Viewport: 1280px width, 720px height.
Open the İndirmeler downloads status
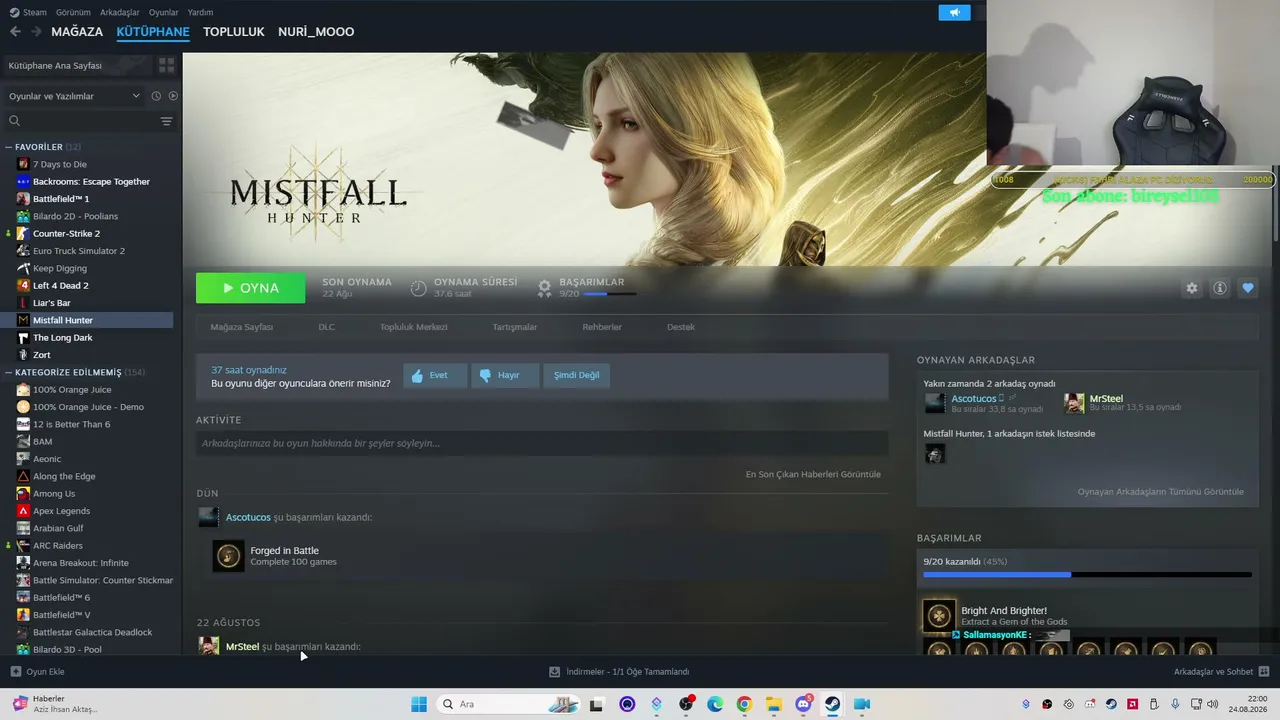[x=619, y=672]
